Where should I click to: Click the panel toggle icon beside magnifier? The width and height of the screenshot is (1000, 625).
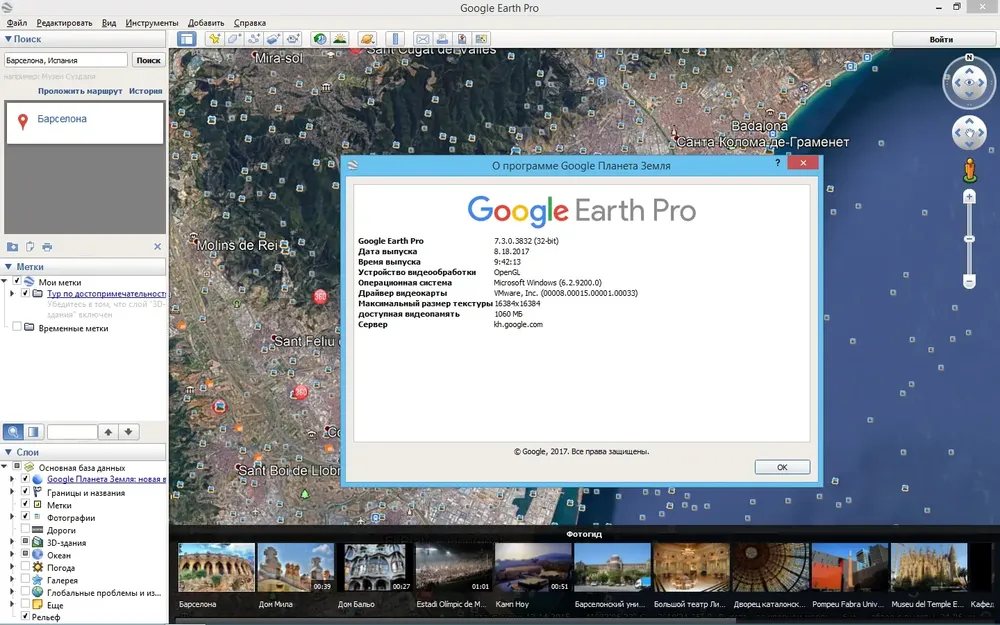[x=33, y=432]
